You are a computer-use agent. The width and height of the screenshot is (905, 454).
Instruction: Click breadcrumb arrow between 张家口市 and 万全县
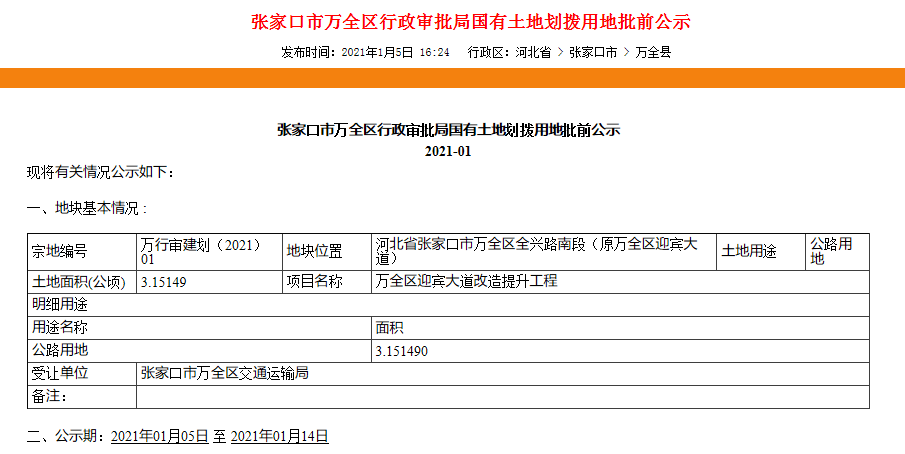click(626, 52)
